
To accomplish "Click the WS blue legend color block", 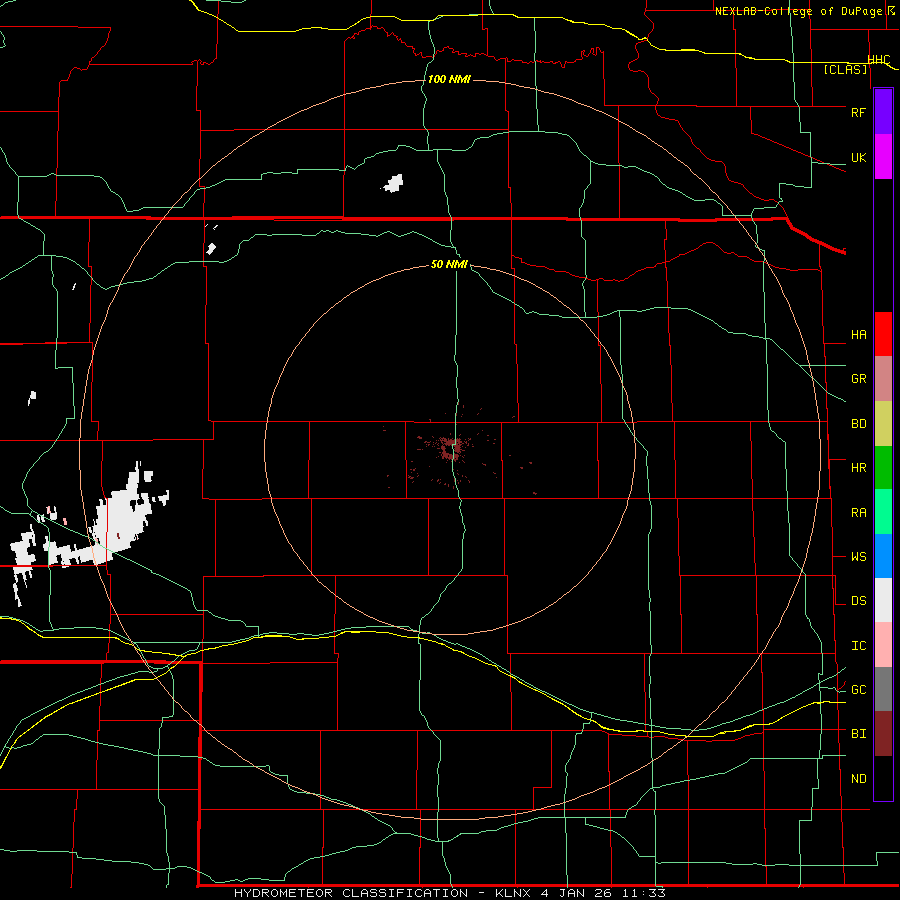I will pyautogui.click(x=883, y=556).
